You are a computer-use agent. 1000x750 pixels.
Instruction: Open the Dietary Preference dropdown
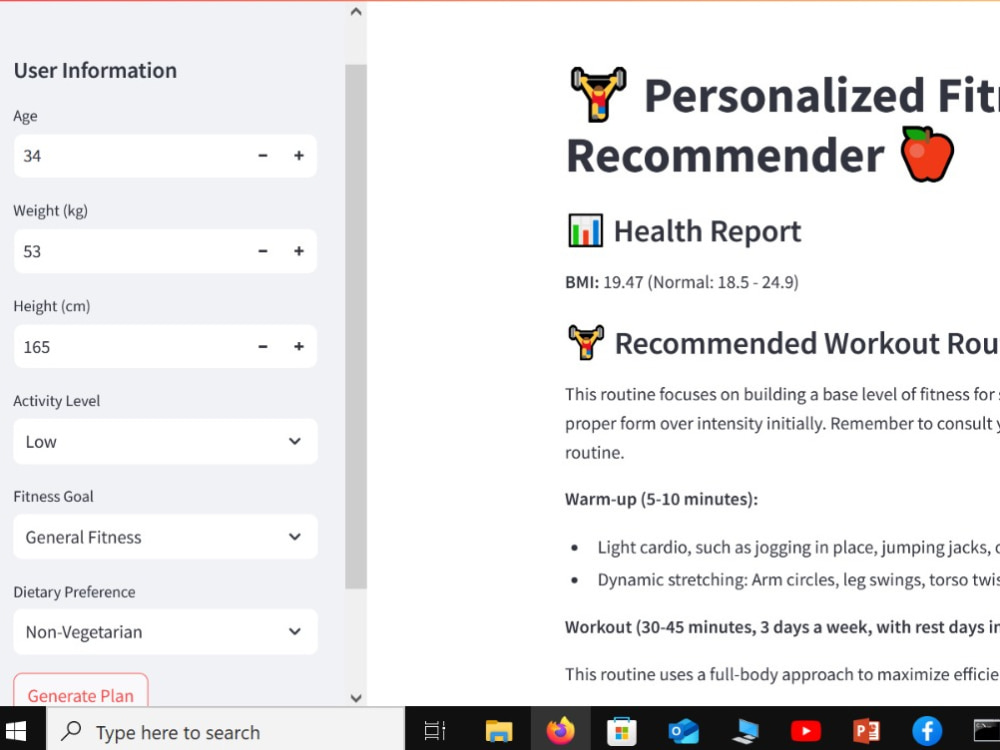[x=165, y=632]
